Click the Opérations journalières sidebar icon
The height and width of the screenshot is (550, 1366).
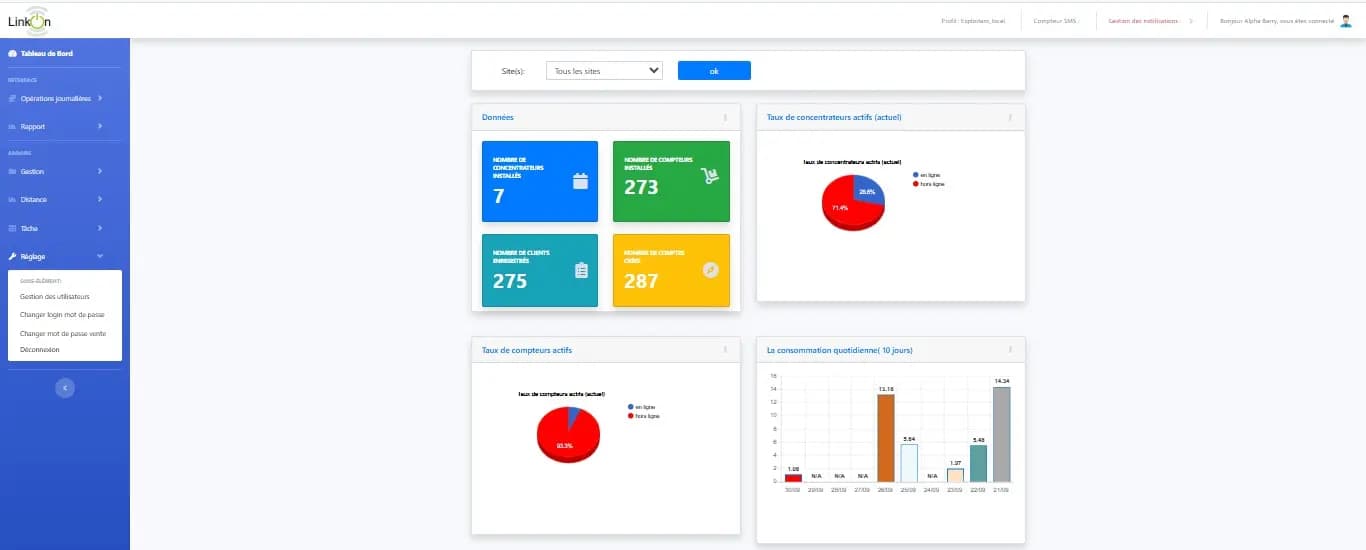click(x=12, y=98)
